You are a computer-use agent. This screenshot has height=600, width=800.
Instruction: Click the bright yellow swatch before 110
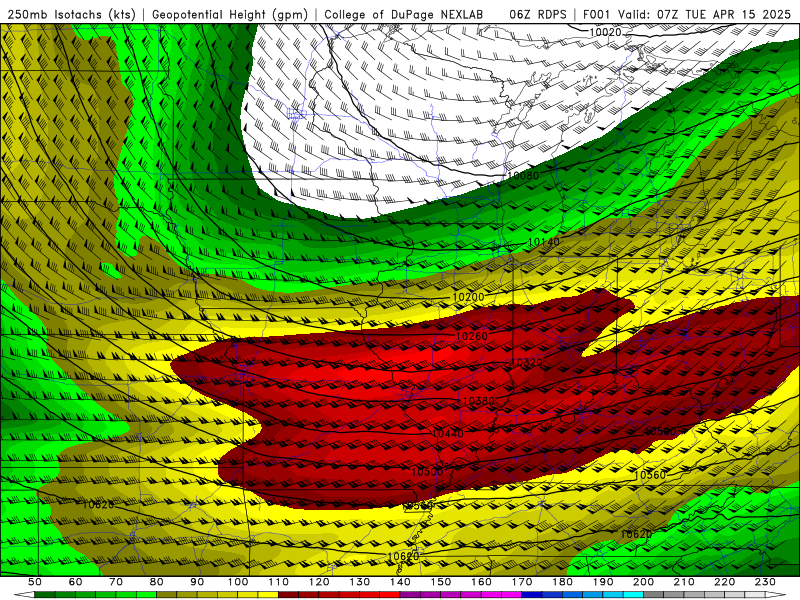[268, 595]
